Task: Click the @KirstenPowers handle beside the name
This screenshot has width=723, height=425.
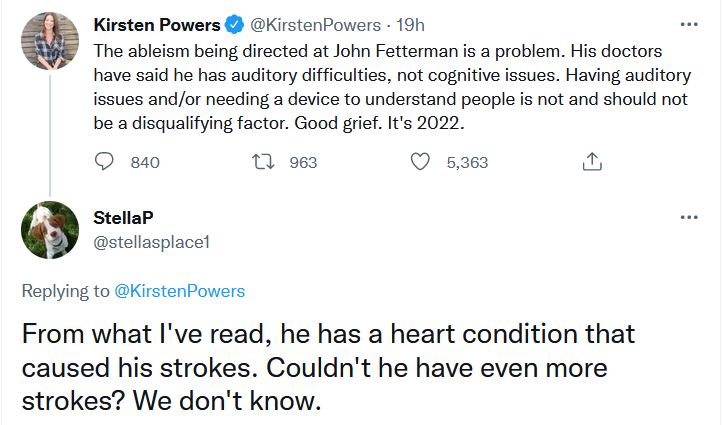Action: coord(307,24)
